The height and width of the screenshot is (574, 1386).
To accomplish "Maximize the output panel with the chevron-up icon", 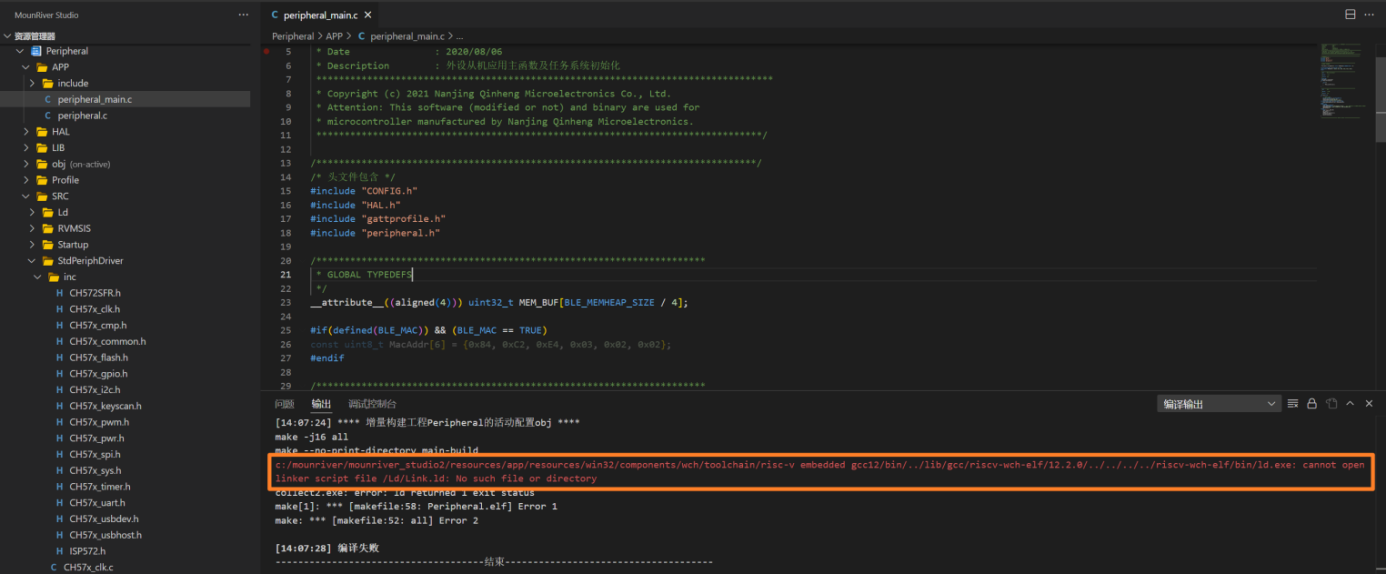I will coord(1350,403).
